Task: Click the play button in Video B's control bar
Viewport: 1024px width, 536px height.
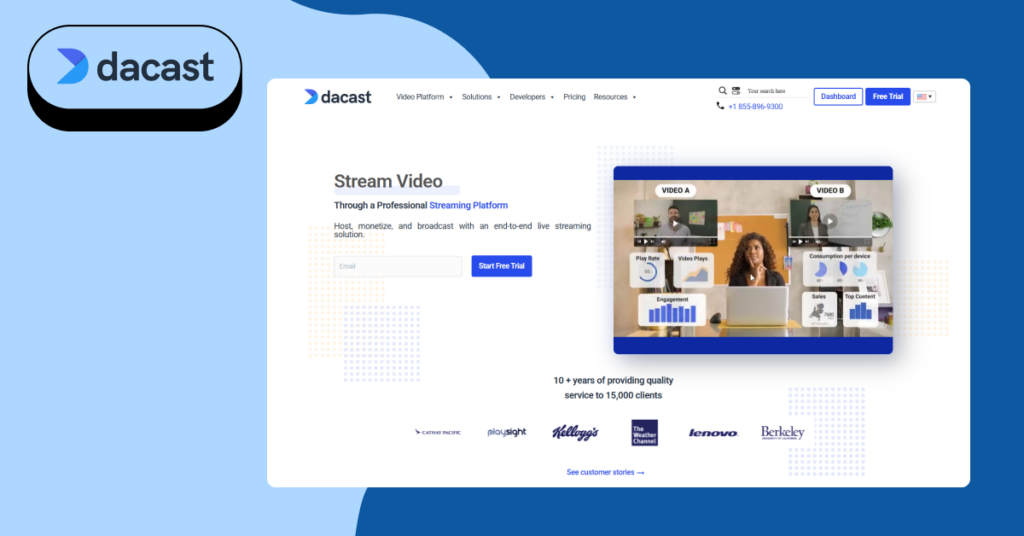Action: pos(800,242)
